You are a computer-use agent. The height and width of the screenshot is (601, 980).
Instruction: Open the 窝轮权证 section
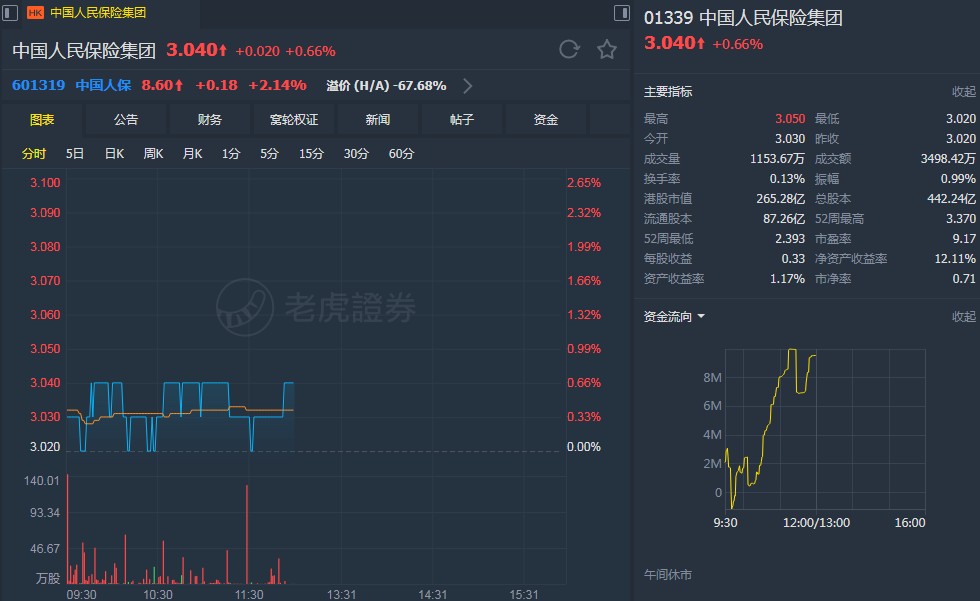coord(294,118)
